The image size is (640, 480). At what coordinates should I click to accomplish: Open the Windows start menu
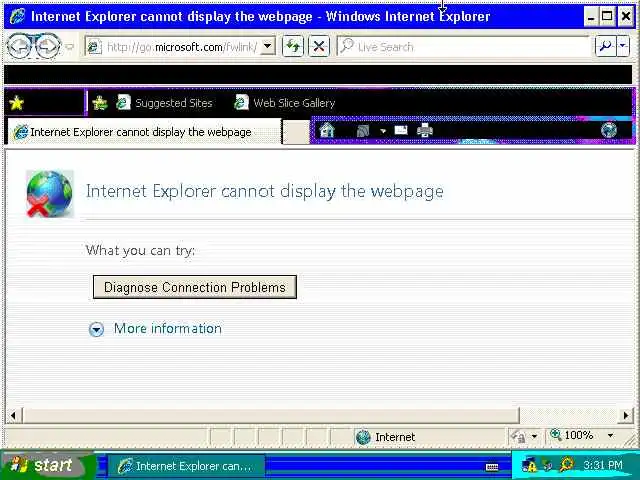tap(46, 465)
